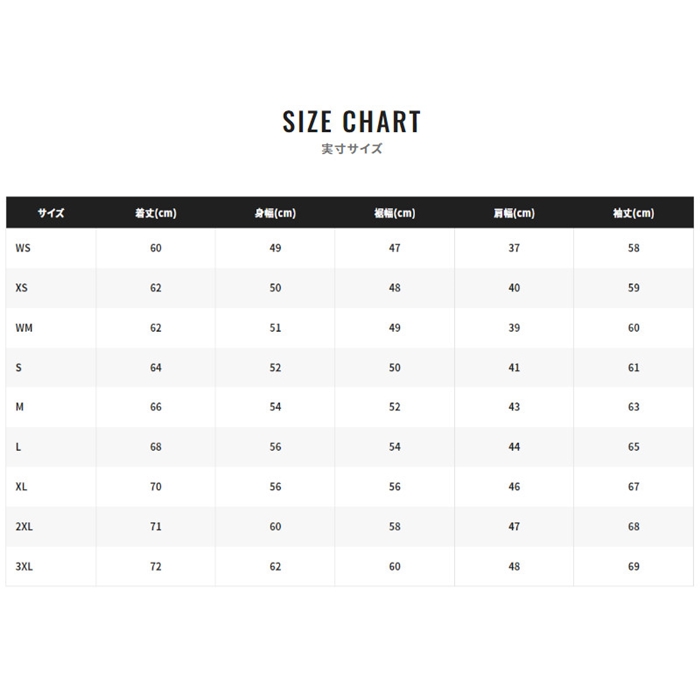Click the 2XL size row label
700x700 pixels.
25,526
